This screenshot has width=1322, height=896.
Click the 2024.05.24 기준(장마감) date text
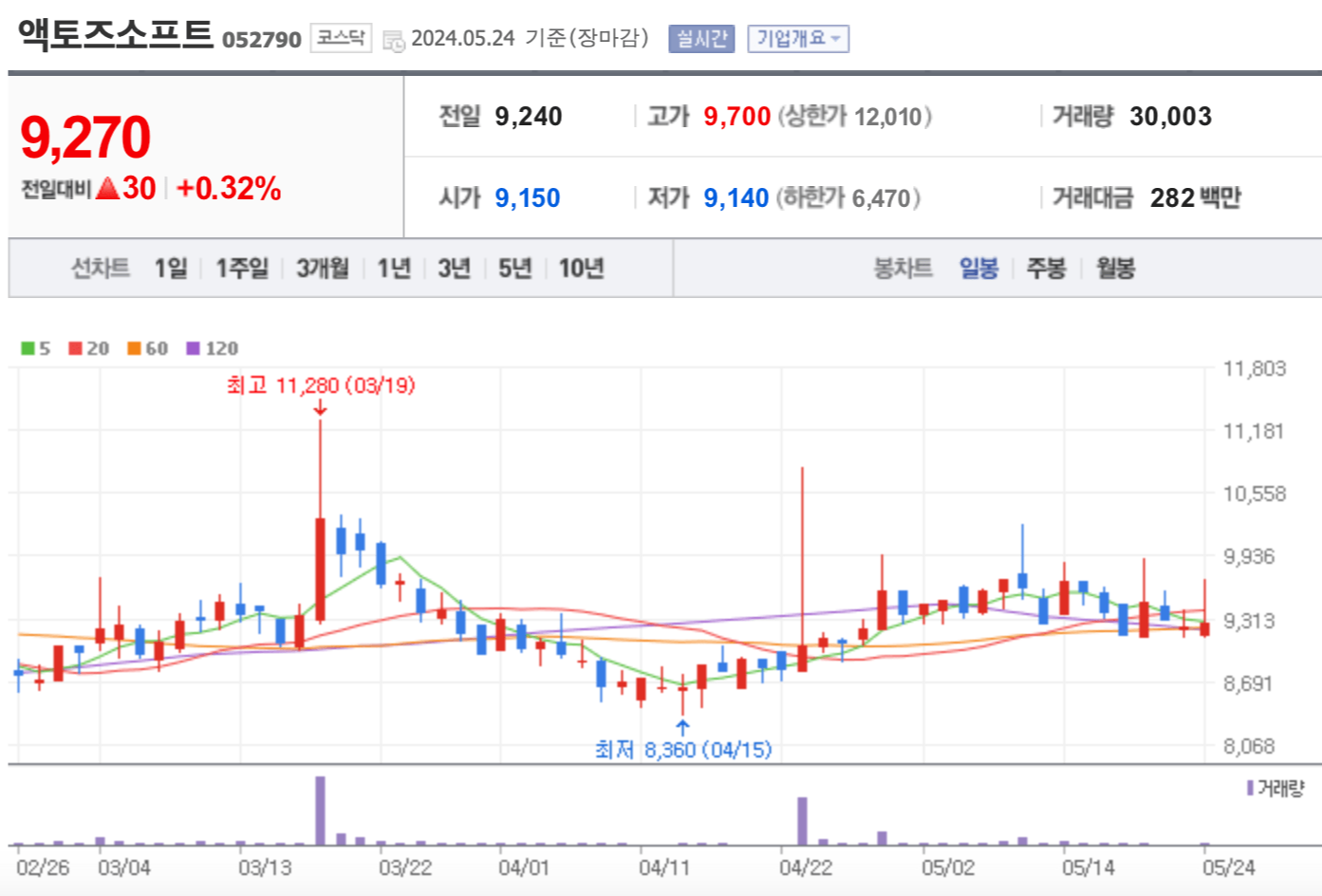tap(531, 38)
